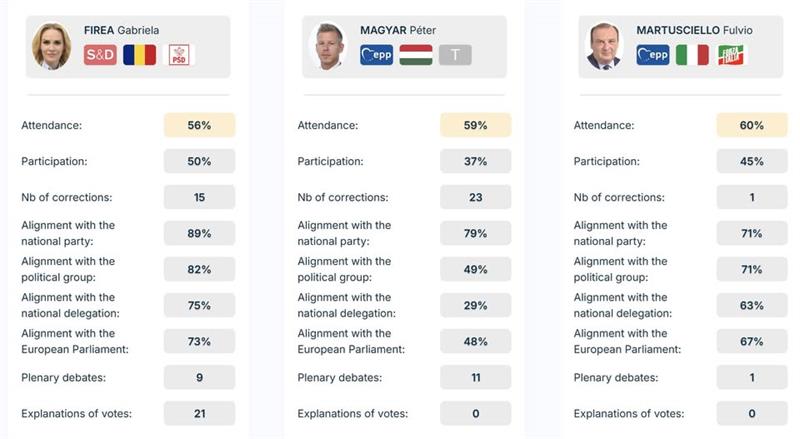
Task: Click the Italian flag icon
Action: [692, 55]
